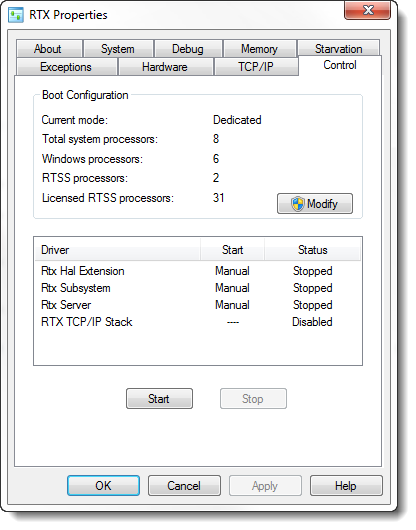Go to the Memory tab
This screenshot has height=530, width=416.
coord(260,49)
